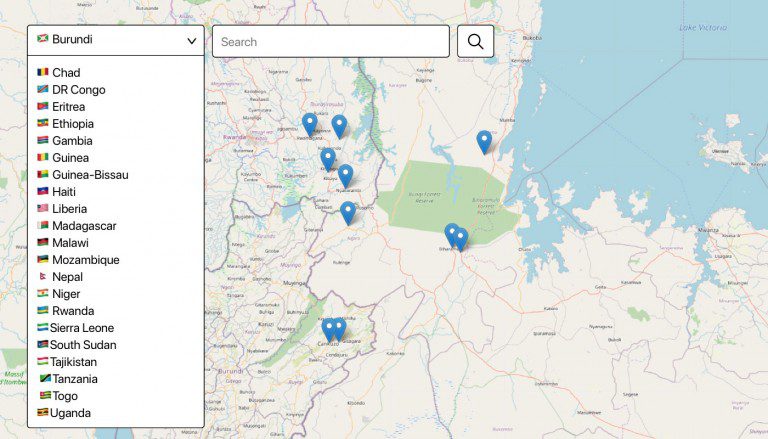
Task: Select Malawi in the country list
Action: [x=63, y=243]
